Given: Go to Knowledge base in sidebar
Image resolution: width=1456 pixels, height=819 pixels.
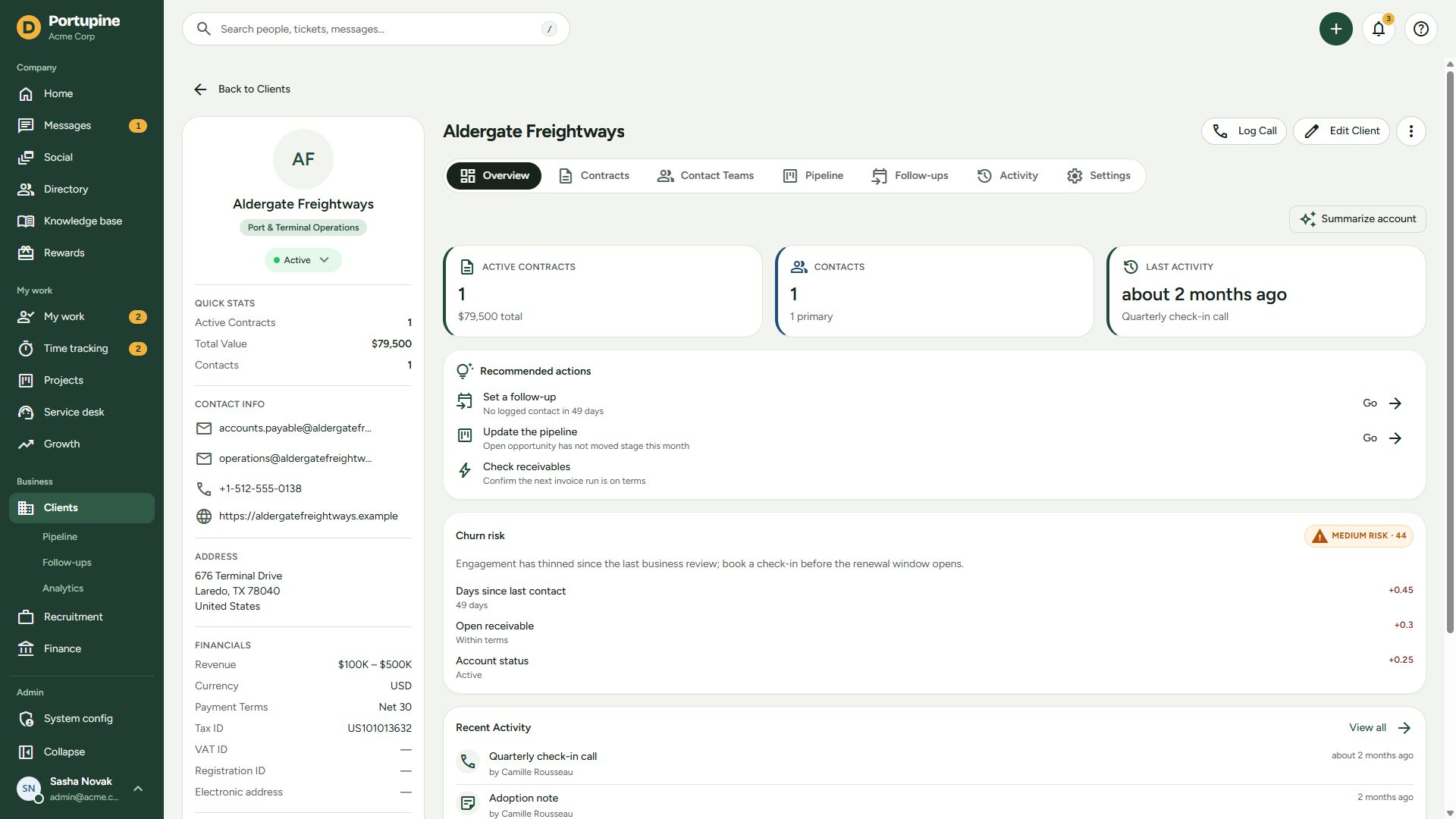Looking at the screenshot, I should pyautogui.click(x=82, y=221).
